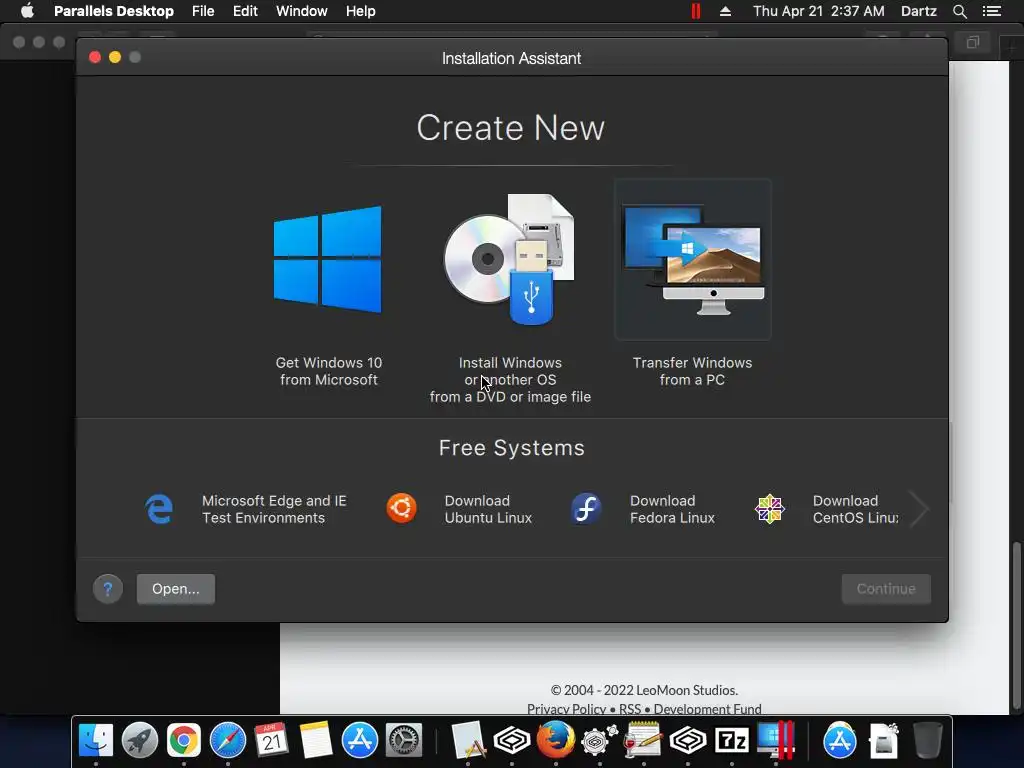Click the Open... button

click(x=176, y=589)
